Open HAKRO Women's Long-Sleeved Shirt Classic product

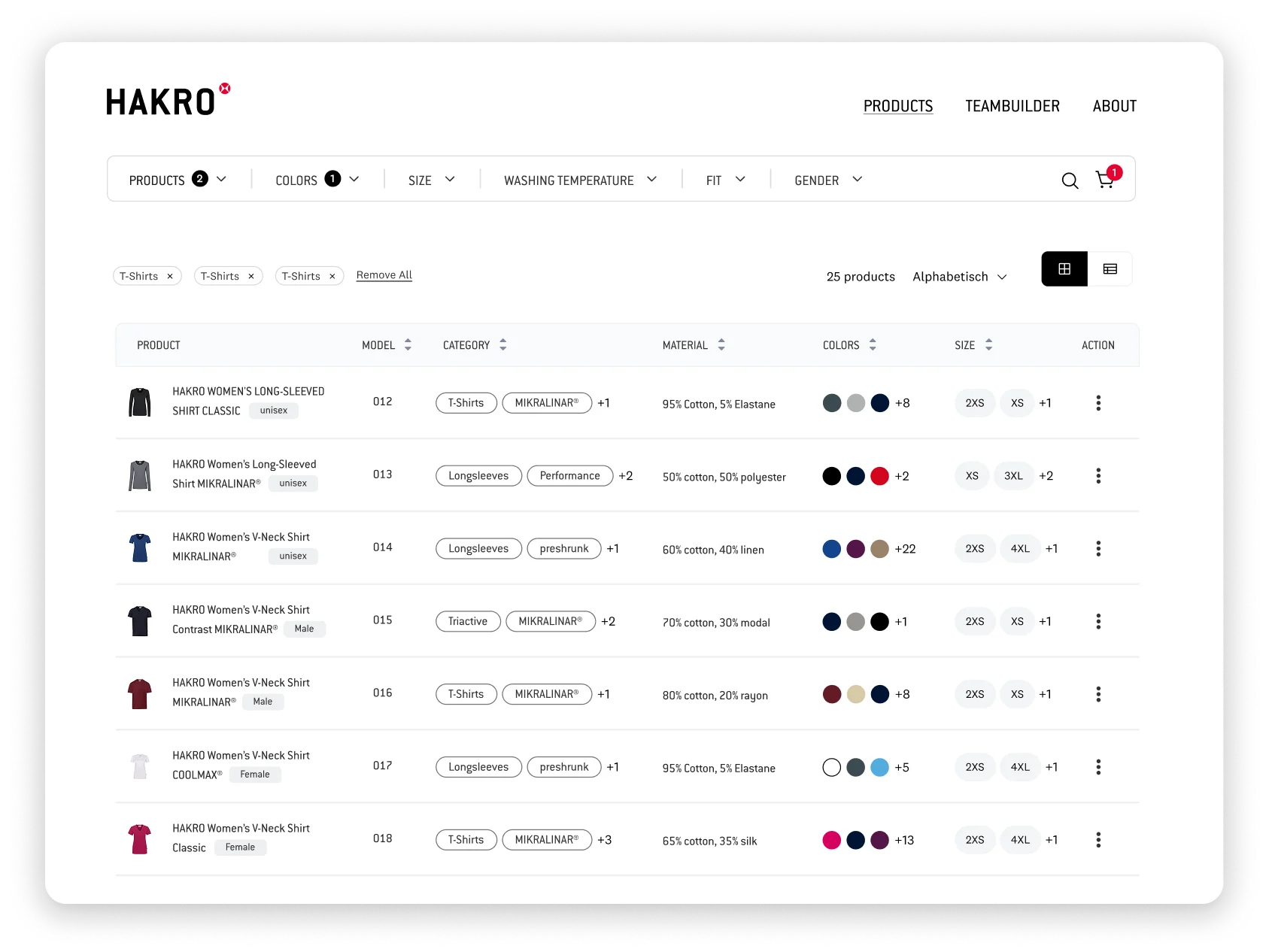click(x=248, y=401)
